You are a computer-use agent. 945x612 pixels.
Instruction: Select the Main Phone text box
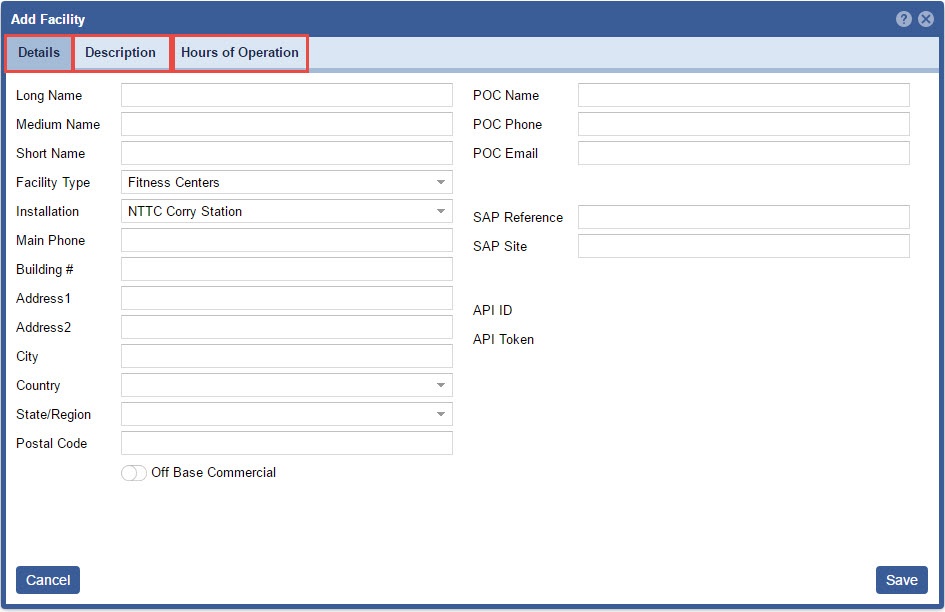coord(286,240)
